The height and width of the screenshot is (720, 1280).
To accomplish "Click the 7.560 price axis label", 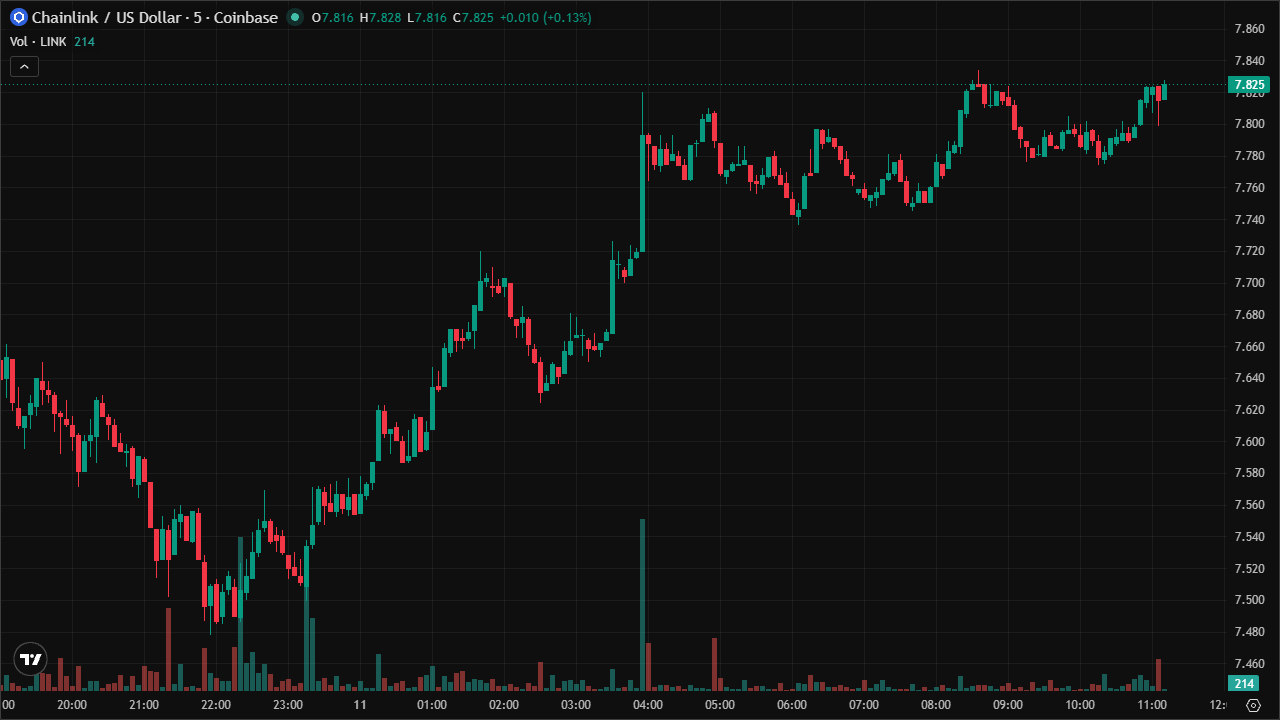I will tap(1249, 505).
